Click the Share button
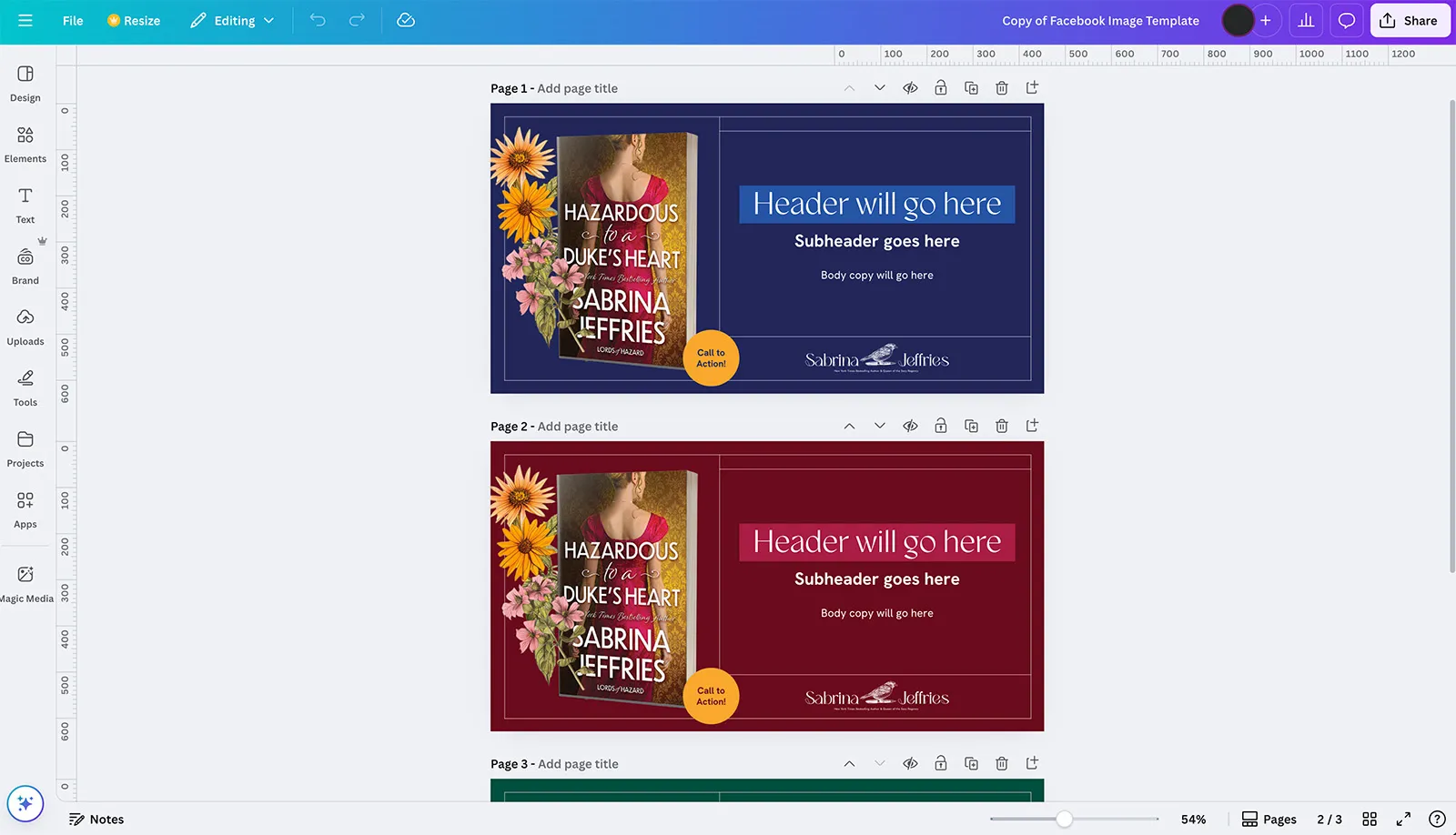Viewport: 1456px width, 835px height. point(1410,20)
